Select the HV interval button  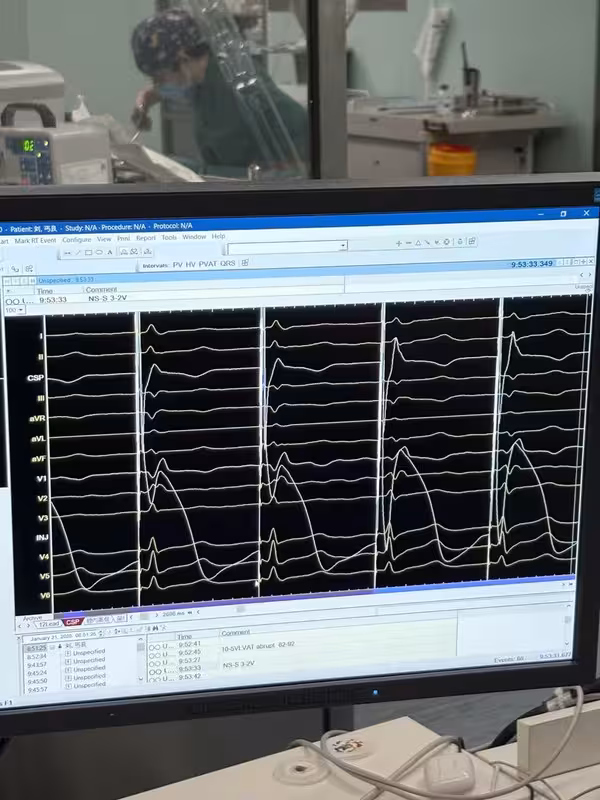pyautogui.click(x=190, y=264)
